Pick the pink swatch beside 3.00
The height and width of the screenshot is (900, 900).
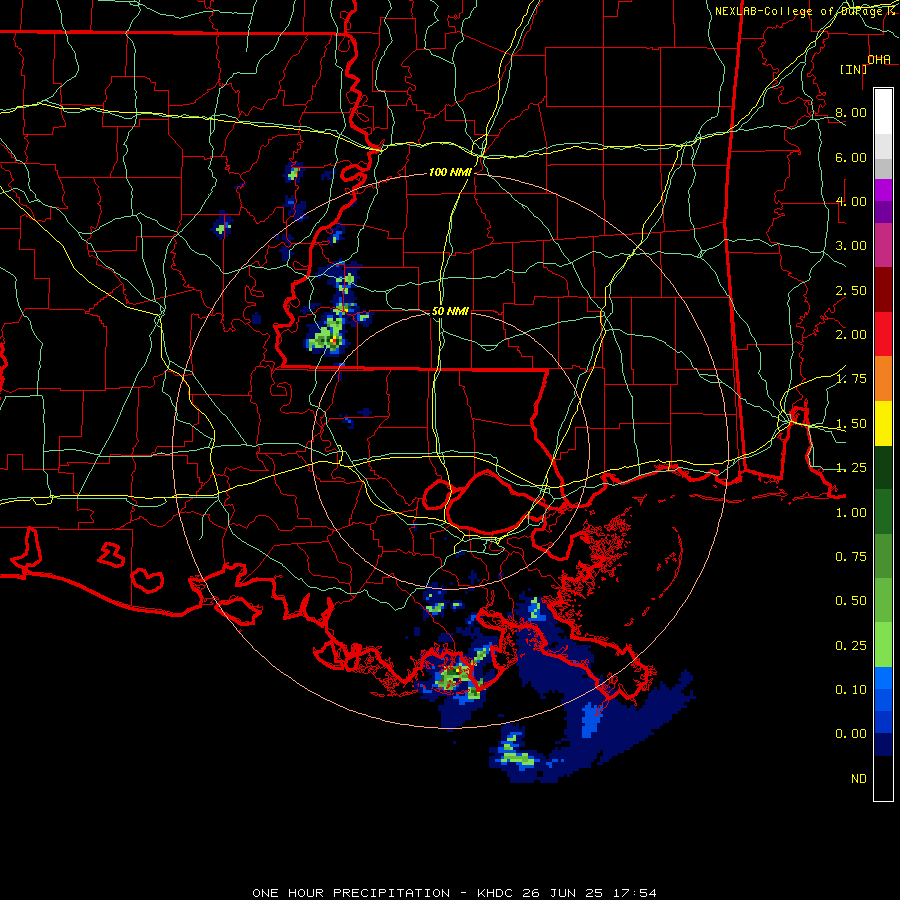(883, 245)
